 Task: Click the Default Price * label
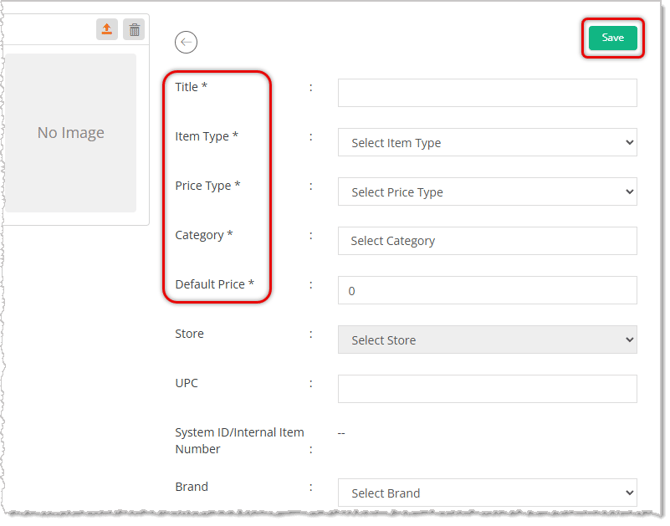(215, 284)
